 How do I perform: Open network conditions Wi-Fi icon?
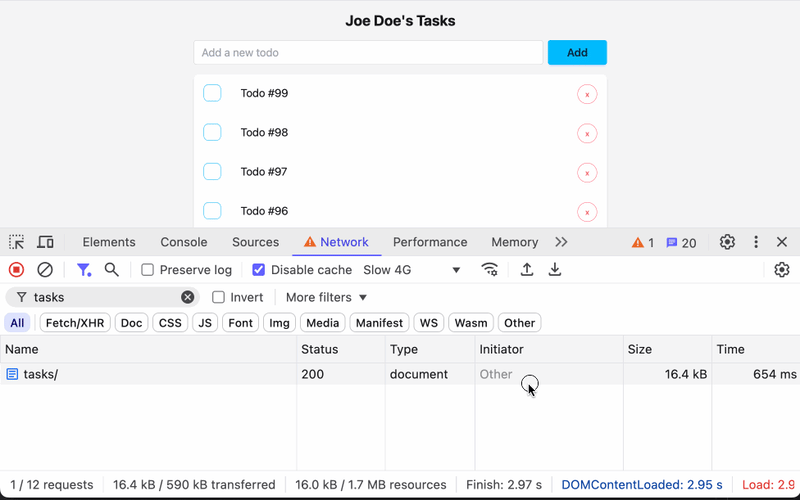pos(489,270)
